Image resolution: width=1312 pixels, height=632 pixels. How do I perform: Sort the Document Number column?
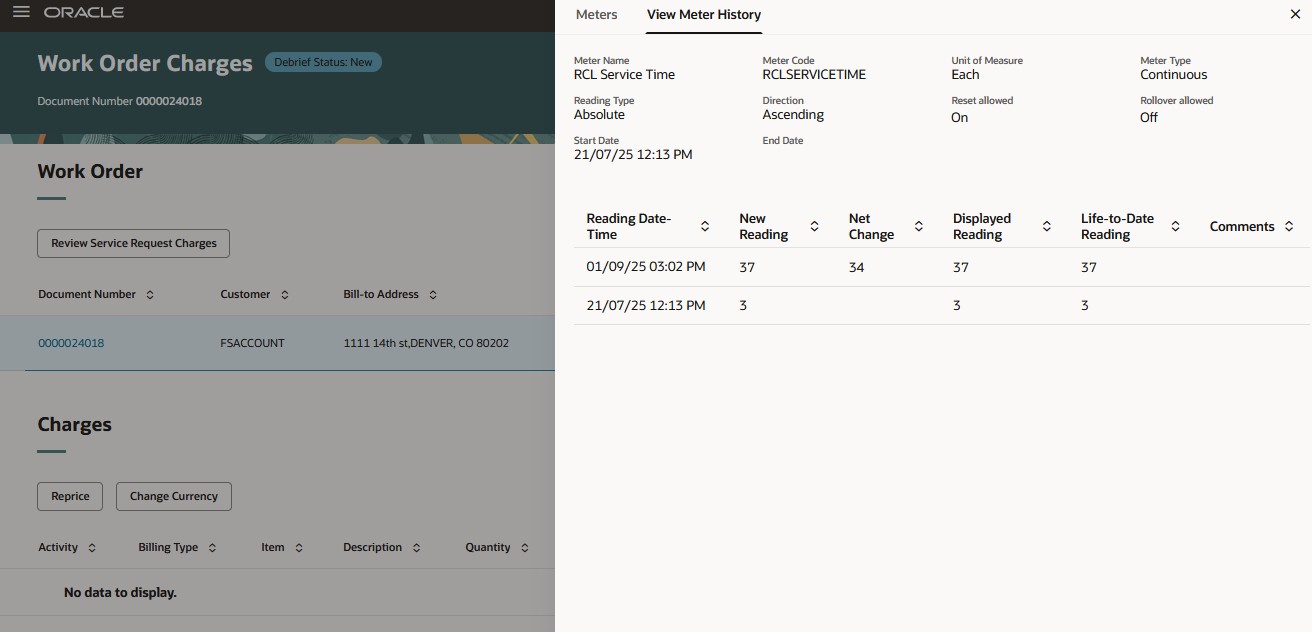150,294
